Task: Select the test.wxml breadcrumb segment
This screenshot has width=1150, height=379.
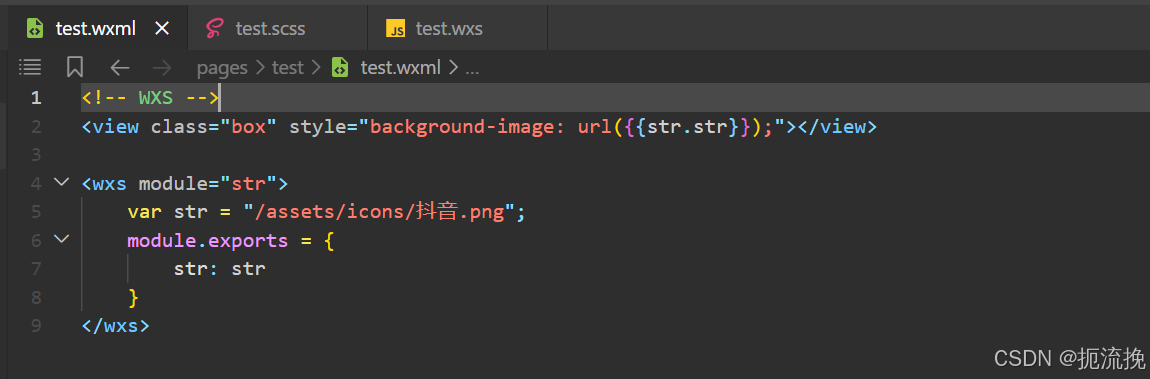Action: tap(400, 68)
